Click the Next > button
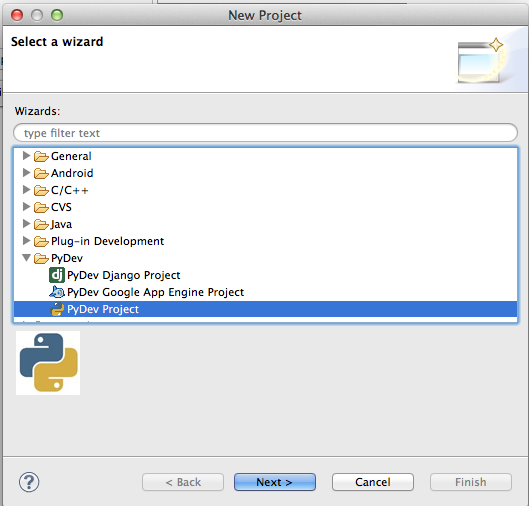Viewport: 529px width, 506px height. (x=275, y=482)
